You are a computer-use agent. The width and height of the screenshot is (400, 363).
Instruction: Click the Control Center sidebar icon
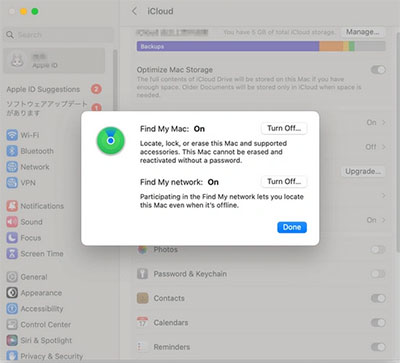click(12, 325)
